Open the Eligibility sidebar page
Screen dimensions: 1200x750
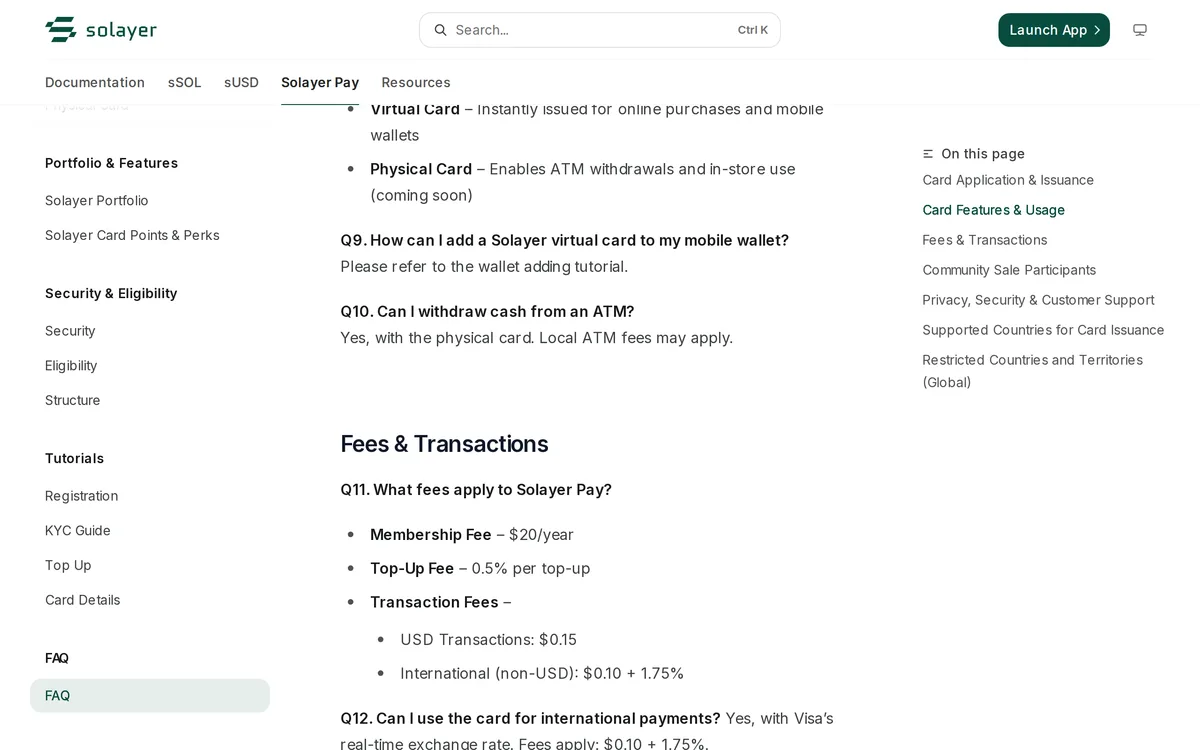pos(71,365)
